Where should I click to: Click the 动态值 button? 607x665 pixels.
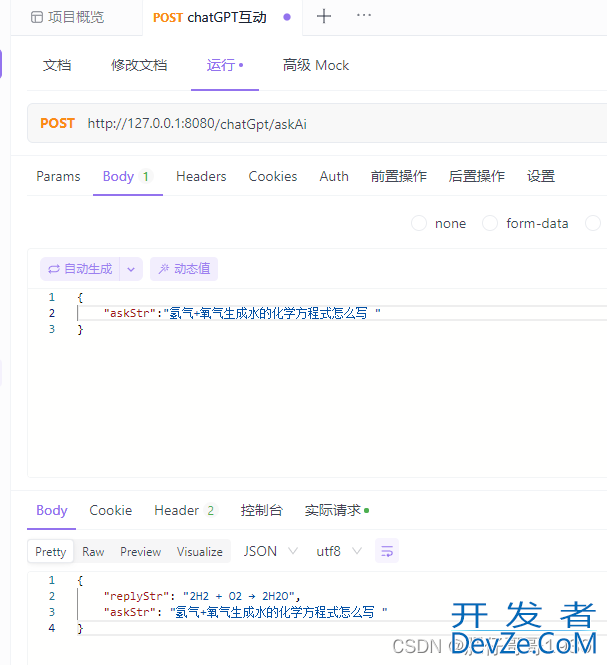(184, 269)
